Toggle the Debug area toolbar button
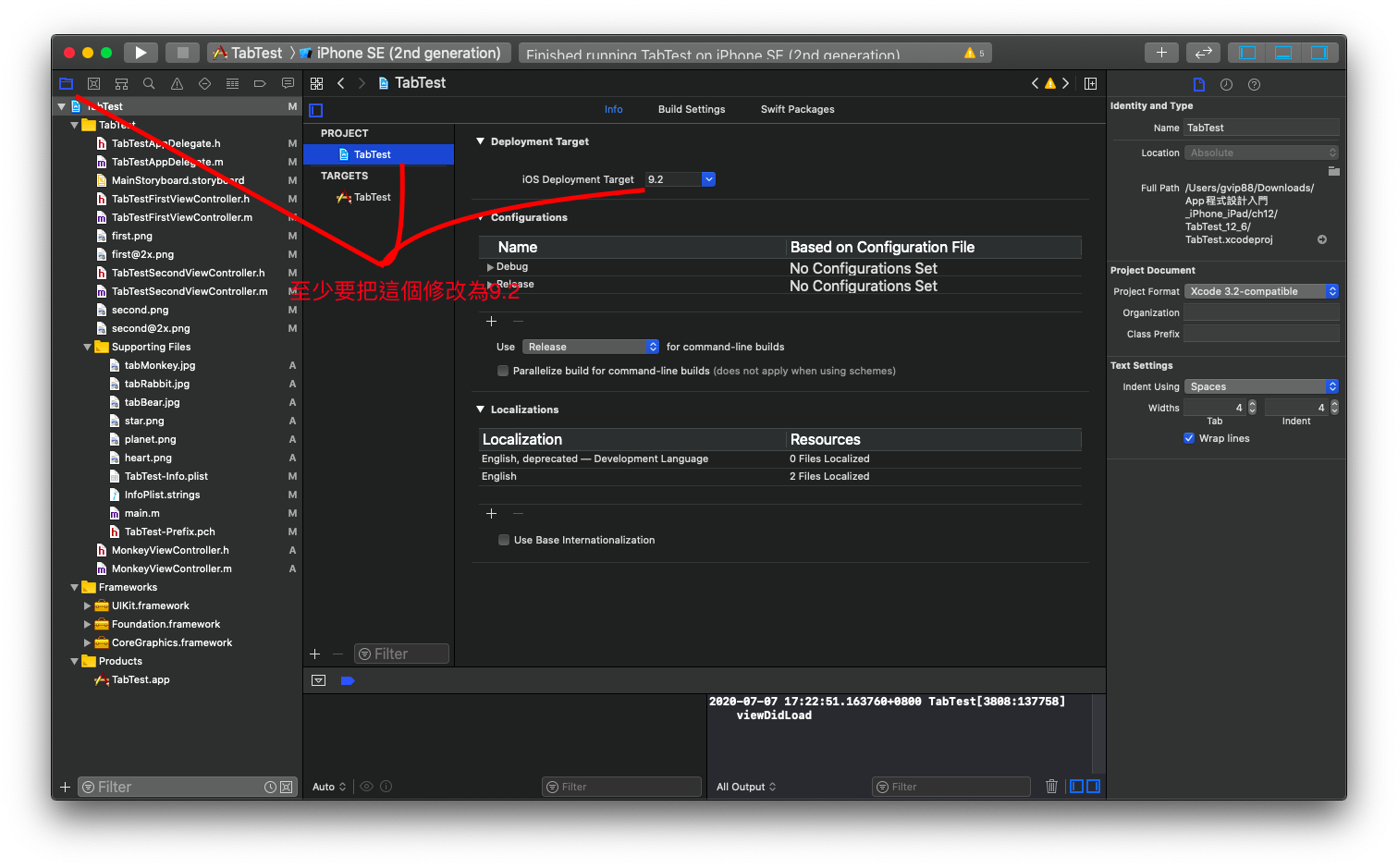Image resolution: width=1398 pixels, height=868 pixels. tap(1283, 53)
